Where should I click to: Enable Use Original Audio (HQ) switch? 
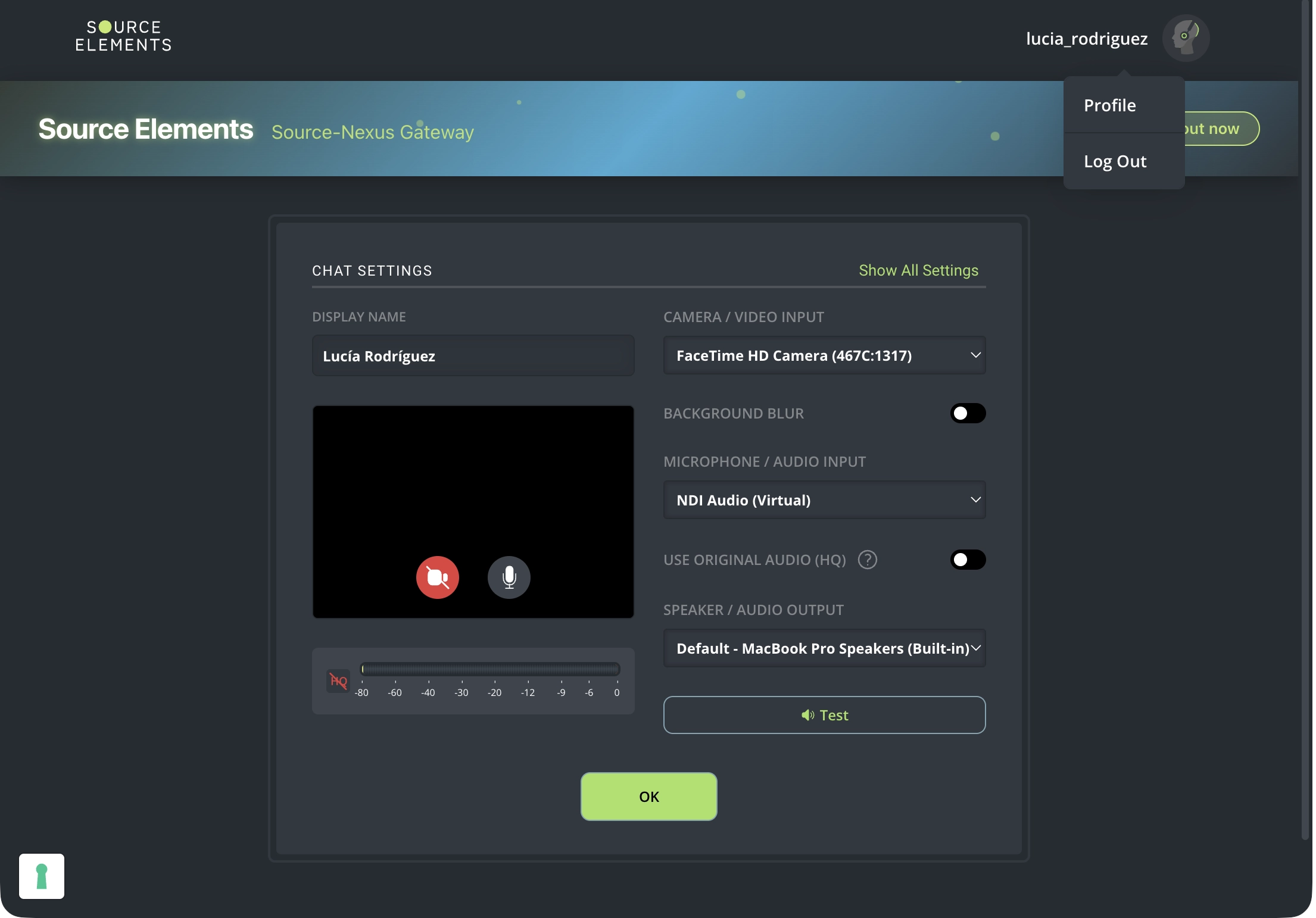pos(968,560)
